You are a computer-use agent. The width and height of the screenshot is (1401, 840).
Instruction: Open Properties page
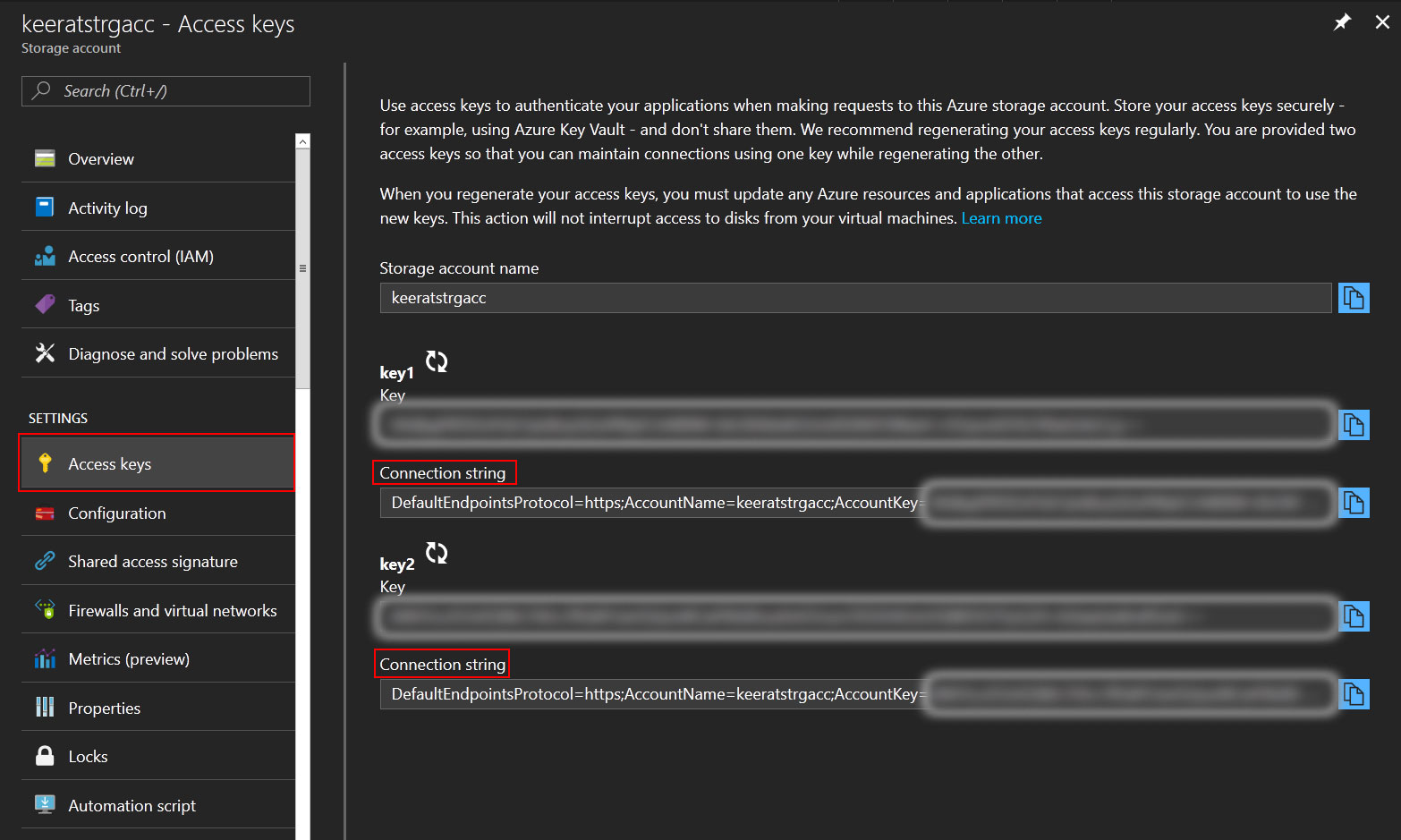(x=158, y=708)
